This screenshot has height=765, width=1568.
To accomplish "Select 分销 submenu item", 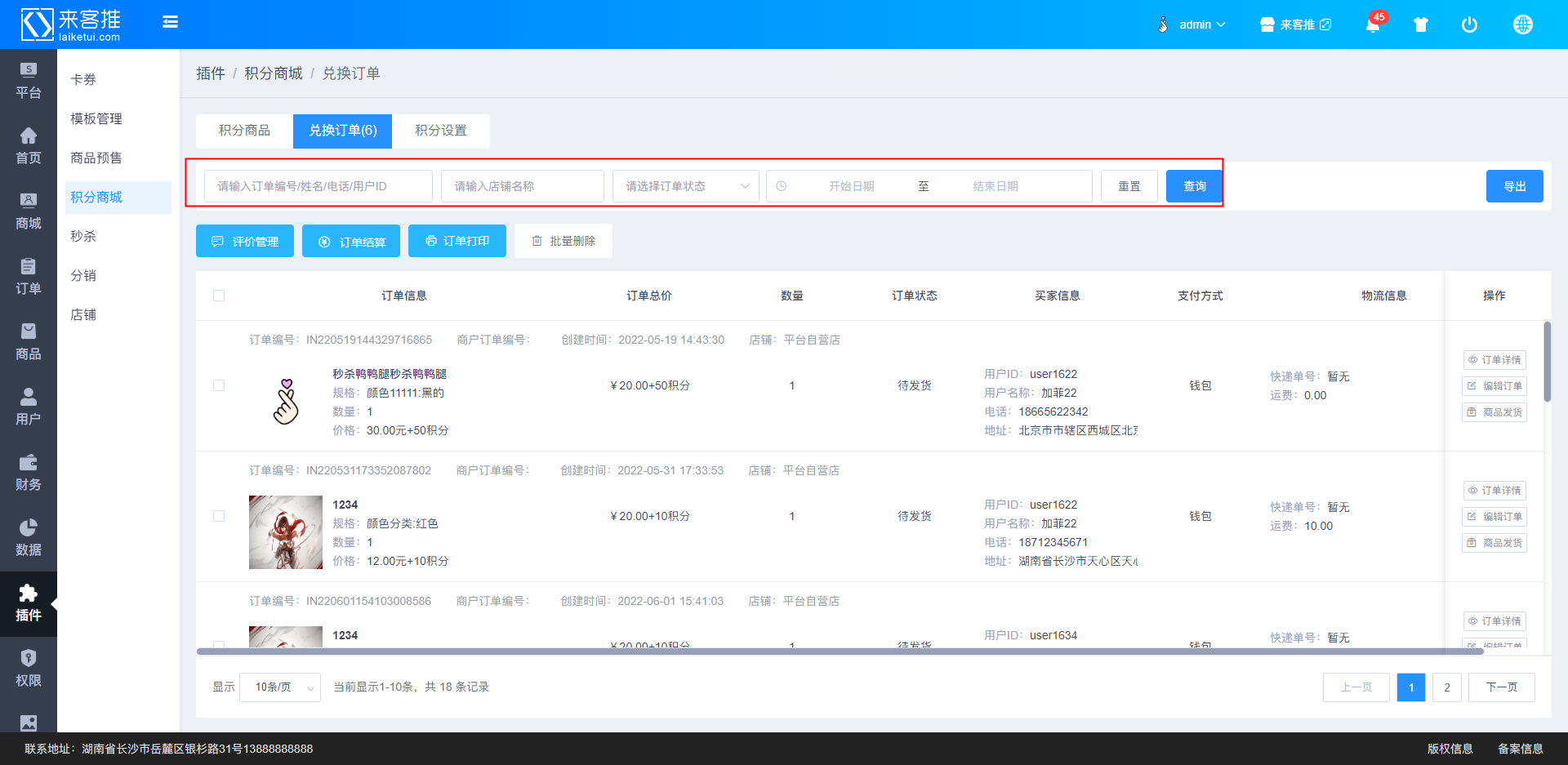I will pyautogui.click(x=118, y=276).
